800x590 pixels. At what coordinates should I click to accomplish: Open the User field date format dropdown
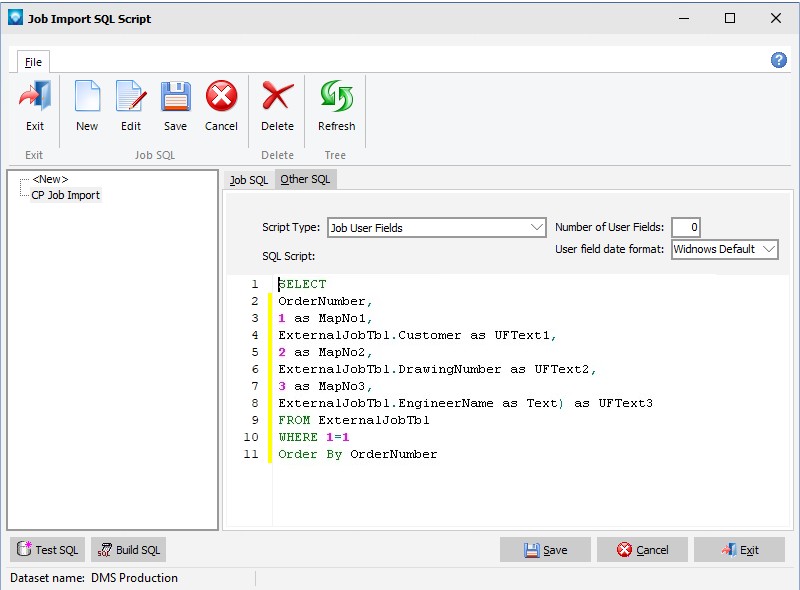[724, 249]
